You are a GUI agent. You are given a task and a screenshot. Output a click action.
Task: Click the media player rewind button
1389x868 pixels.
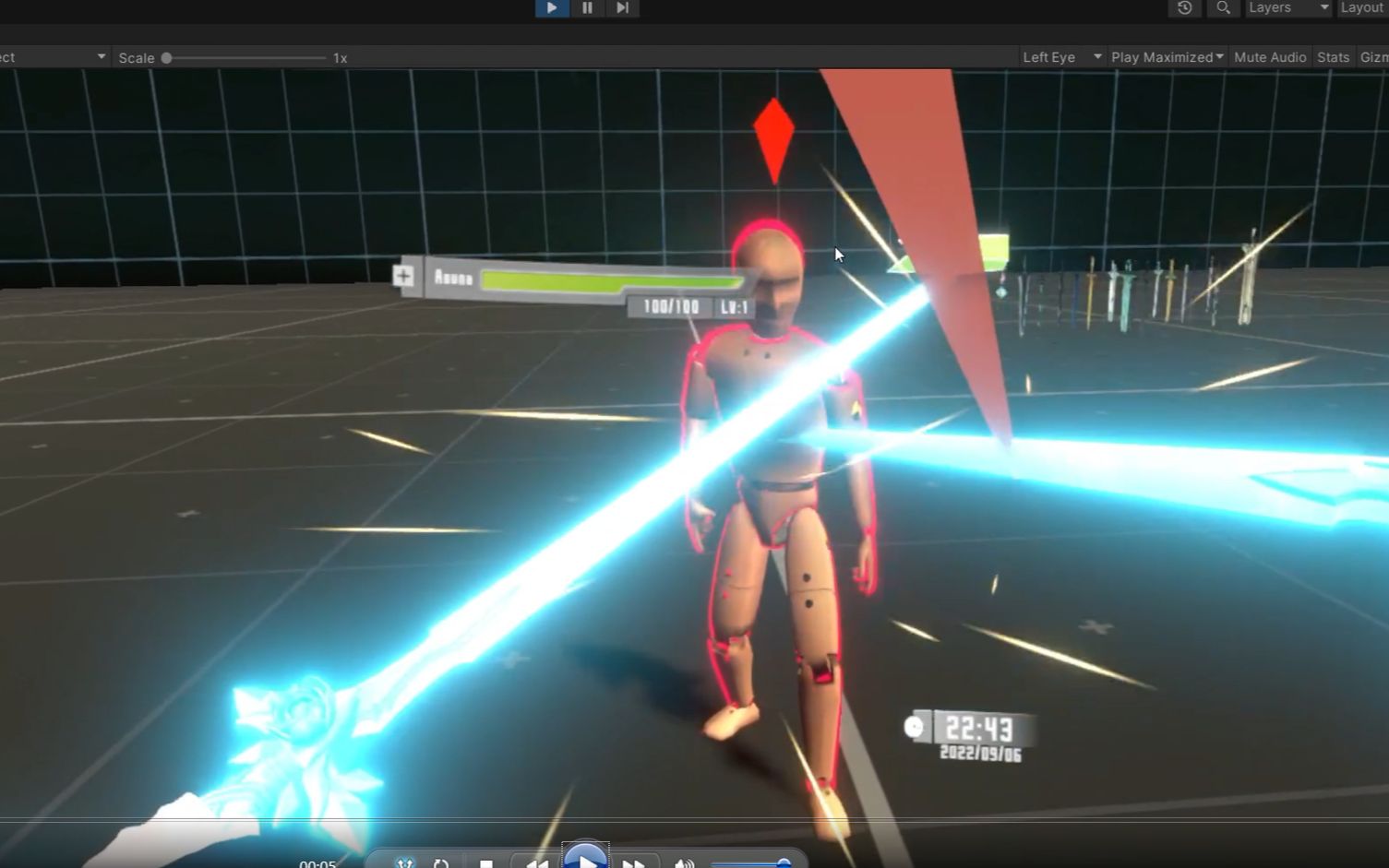click(536, 862)
